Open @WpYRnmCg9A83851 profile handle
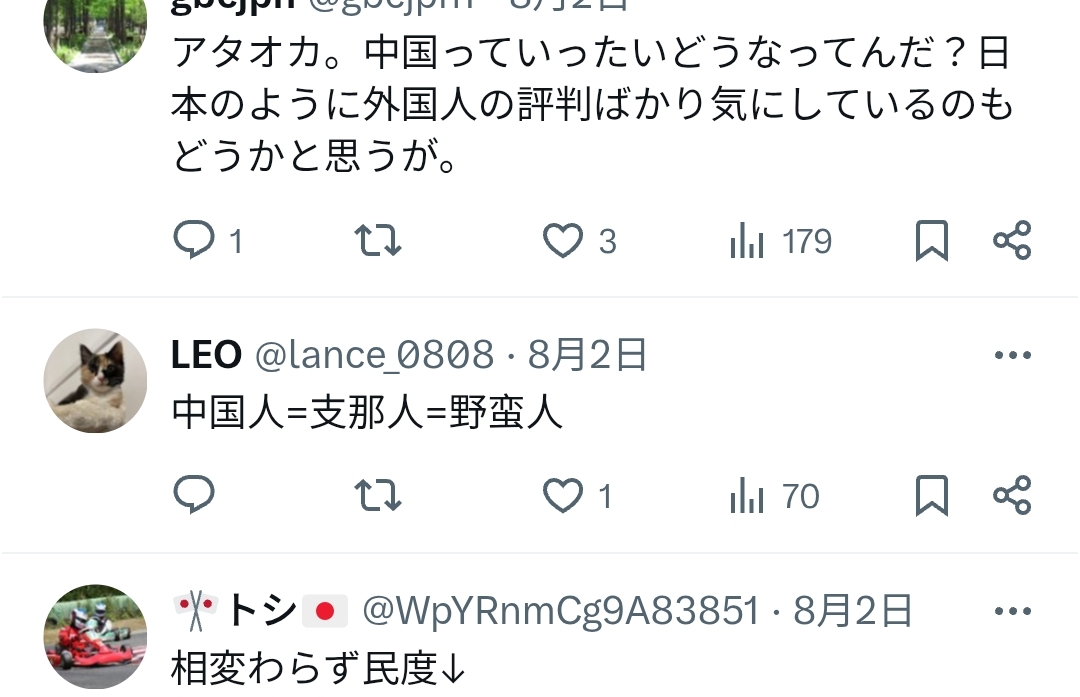The height and width of the screenshot is (697, 1080). point(560,610)
